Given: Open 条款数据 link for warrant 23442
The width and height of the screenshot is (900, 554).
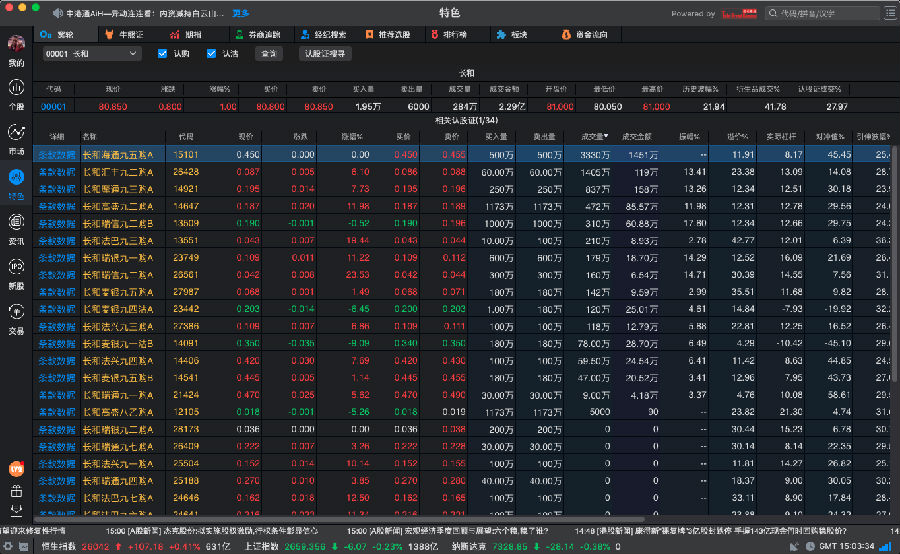Looking at the screenshot, I should 57,309.
